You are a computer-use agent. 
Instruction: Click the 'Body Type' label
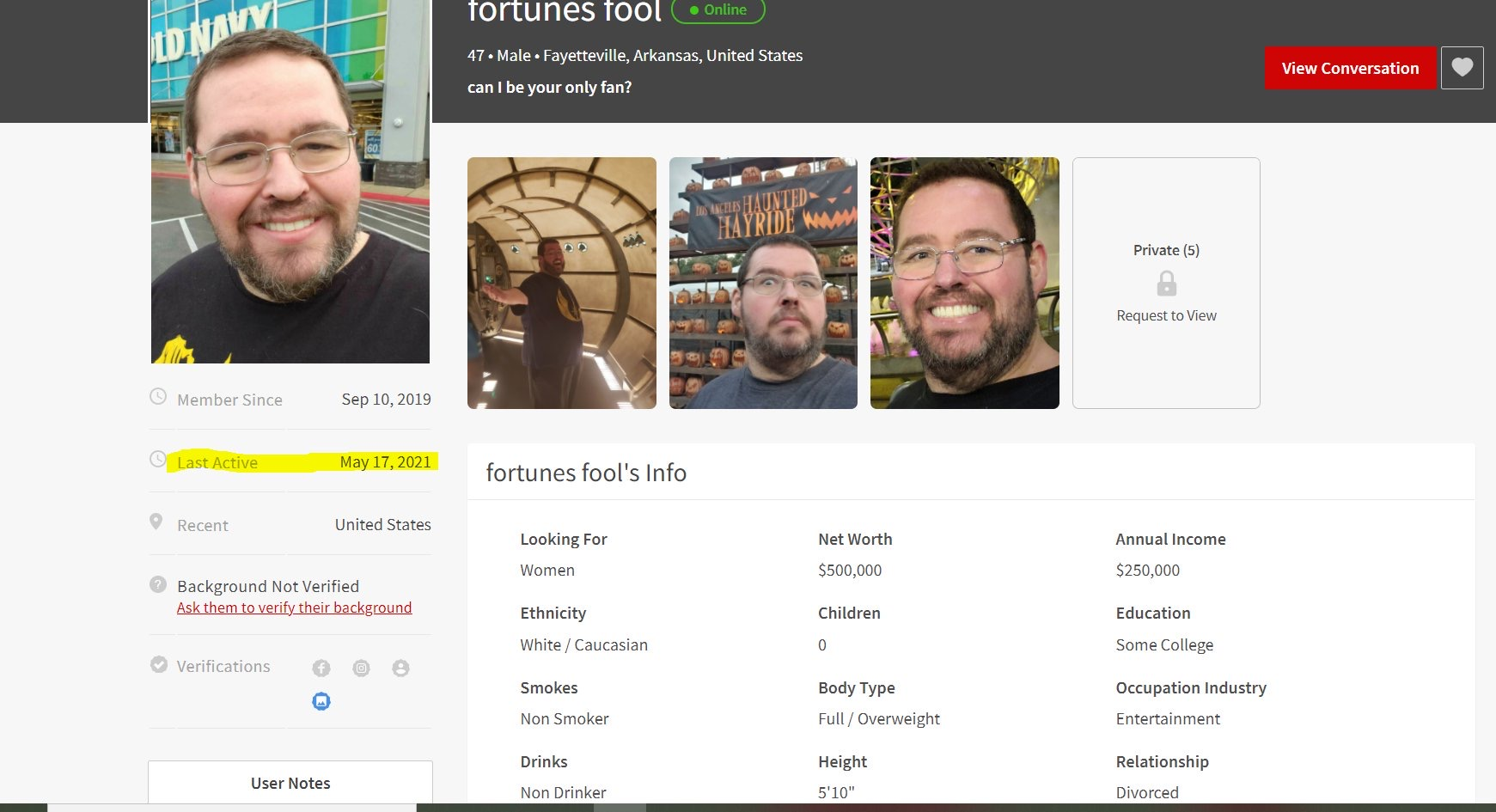(x=857, y=688)
